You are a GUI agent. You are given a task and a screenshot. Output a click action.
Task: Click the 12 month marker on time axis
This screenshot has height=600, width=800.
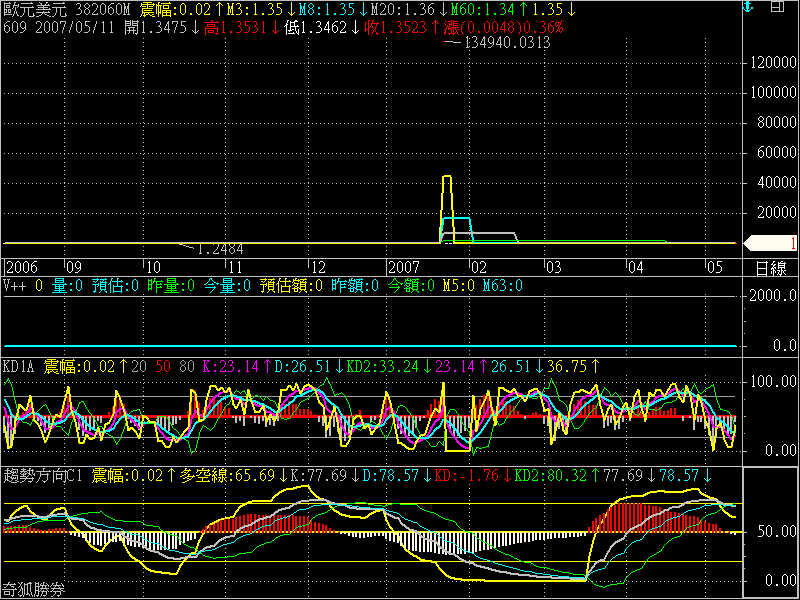(317, 268)
